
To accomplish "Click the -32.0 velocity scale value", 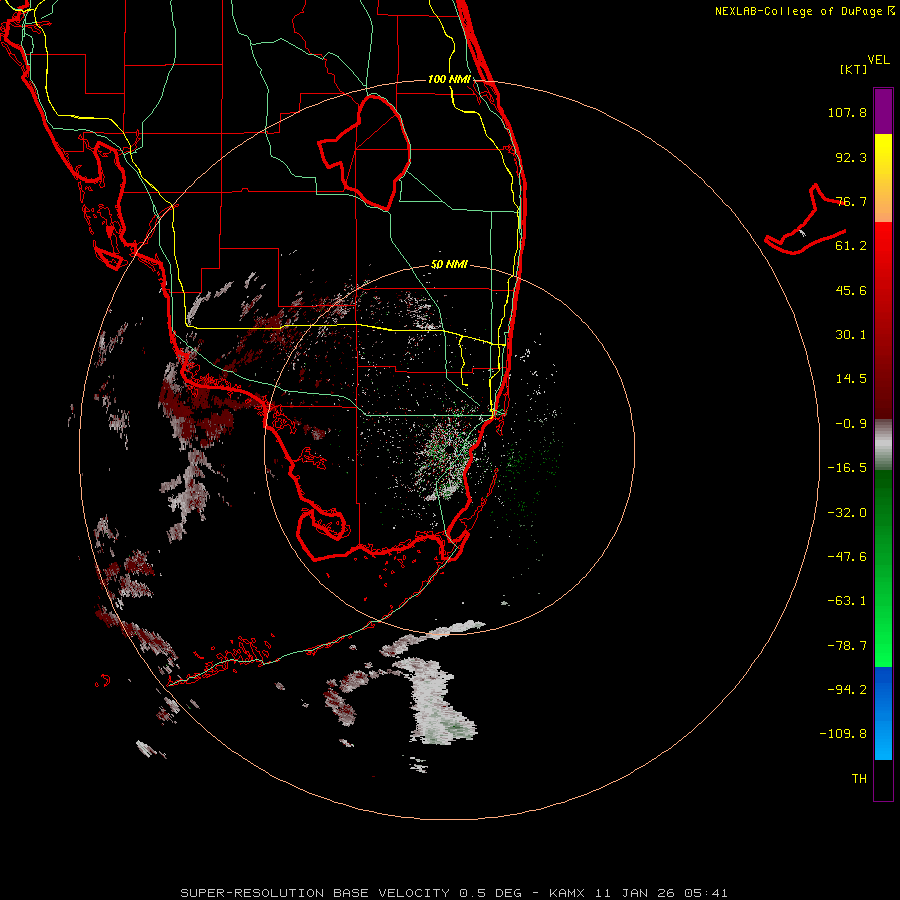I will [847, 513].
